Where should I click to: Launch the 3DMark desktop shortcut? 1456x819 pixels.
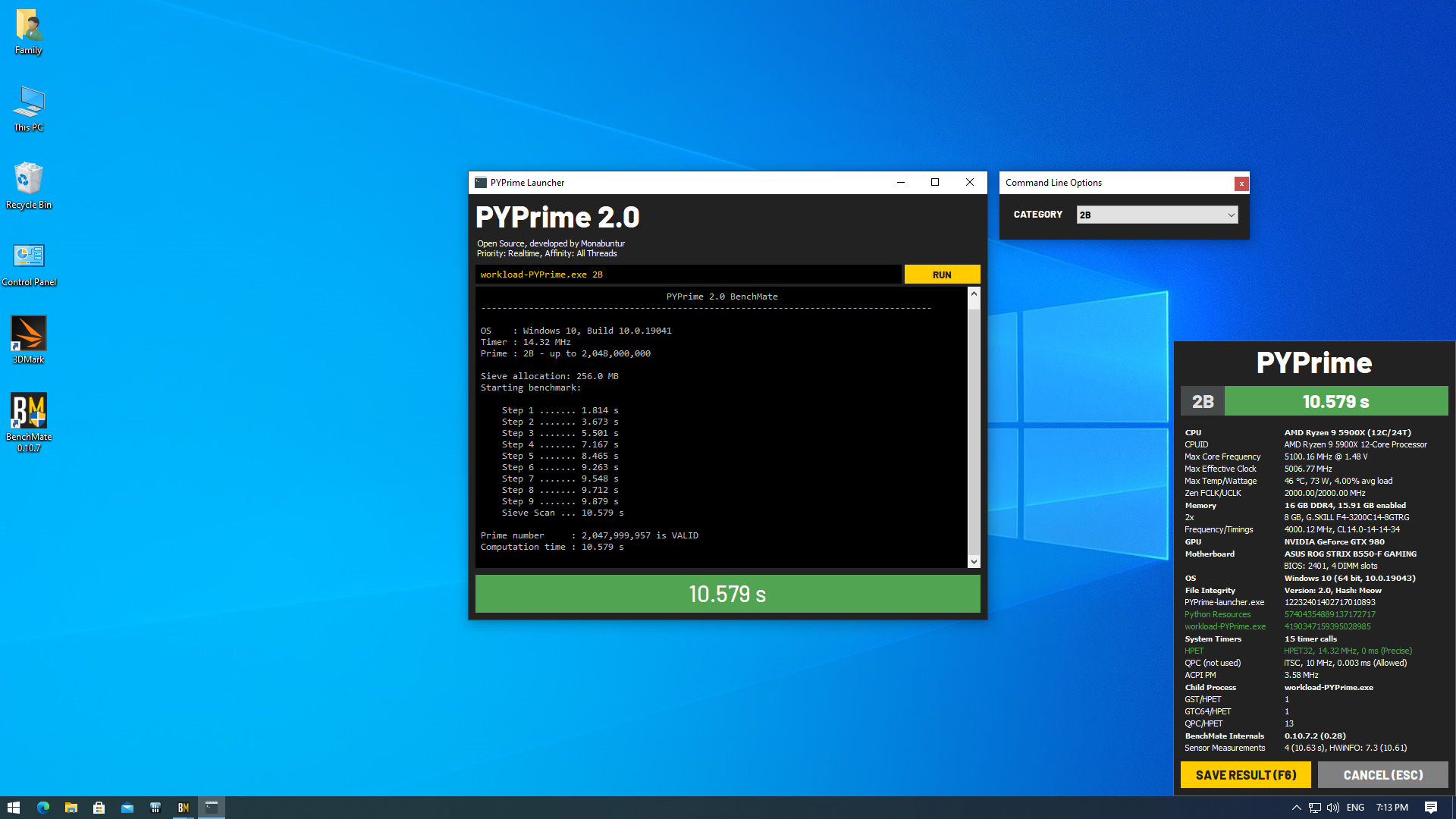29,341
